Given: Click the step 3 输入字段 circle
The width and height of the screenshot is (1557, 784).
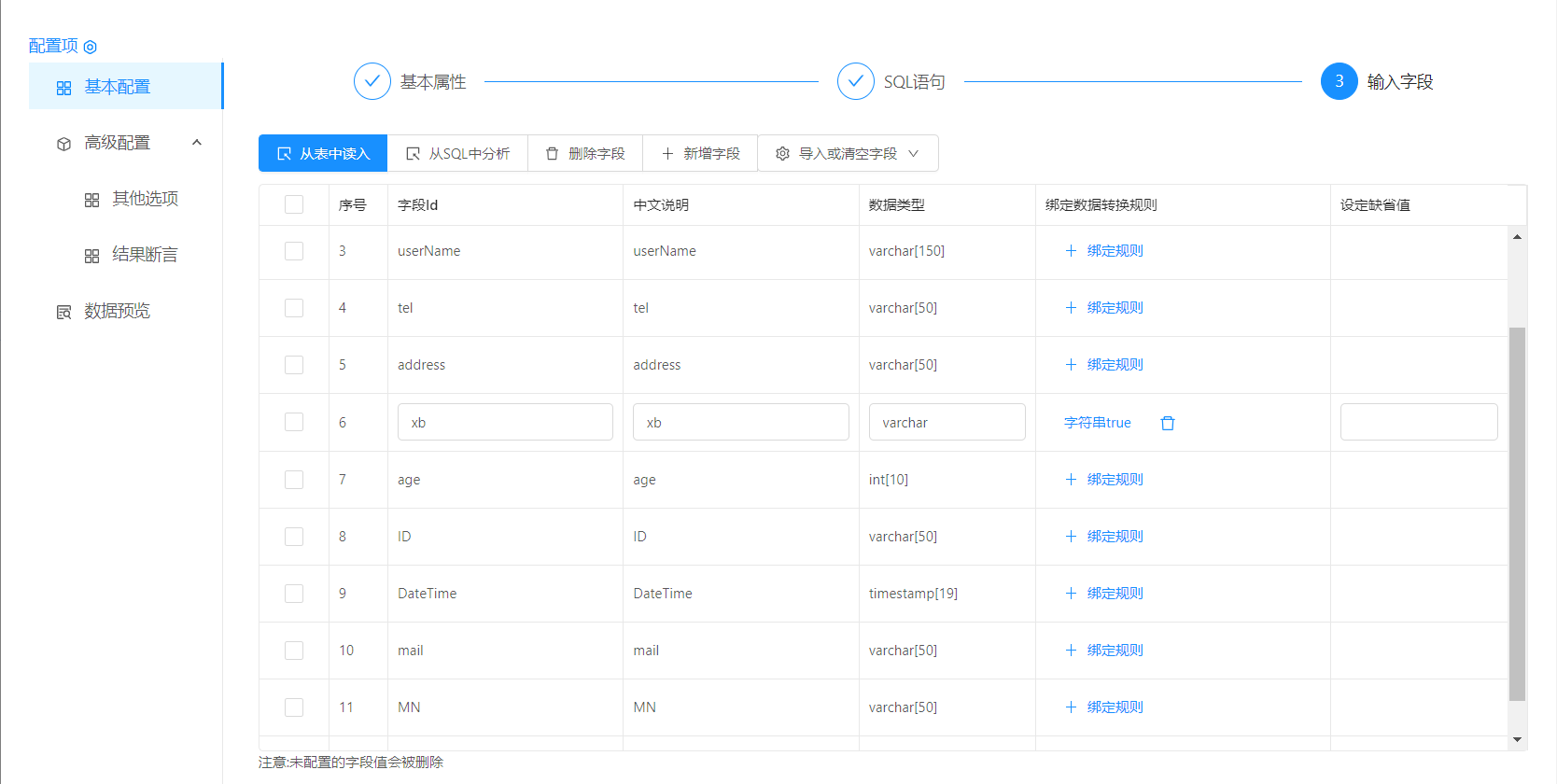Looking at the screenshot, I should pos(1339,81).
